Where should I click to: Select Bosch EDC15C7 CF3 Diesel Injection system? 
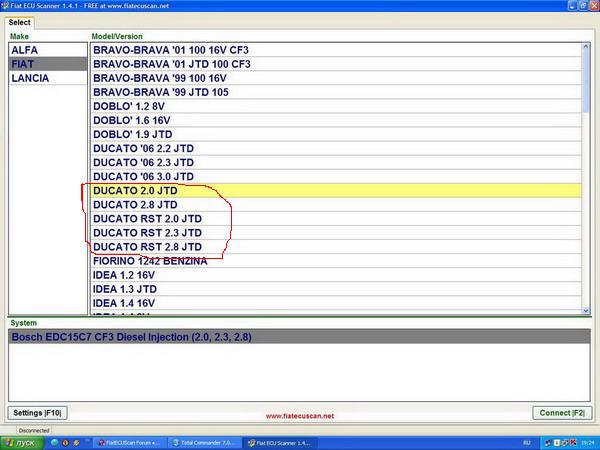coord(130,338)
